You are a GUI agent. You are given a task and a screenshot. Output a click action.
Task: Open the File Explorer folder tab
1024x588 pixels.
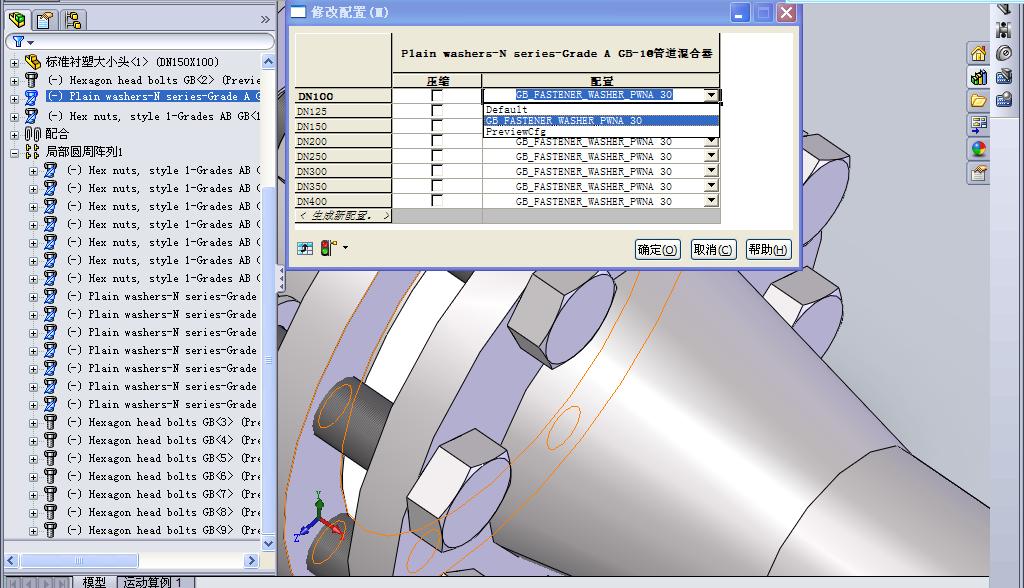pyautogui.click(x=978, y=101)
